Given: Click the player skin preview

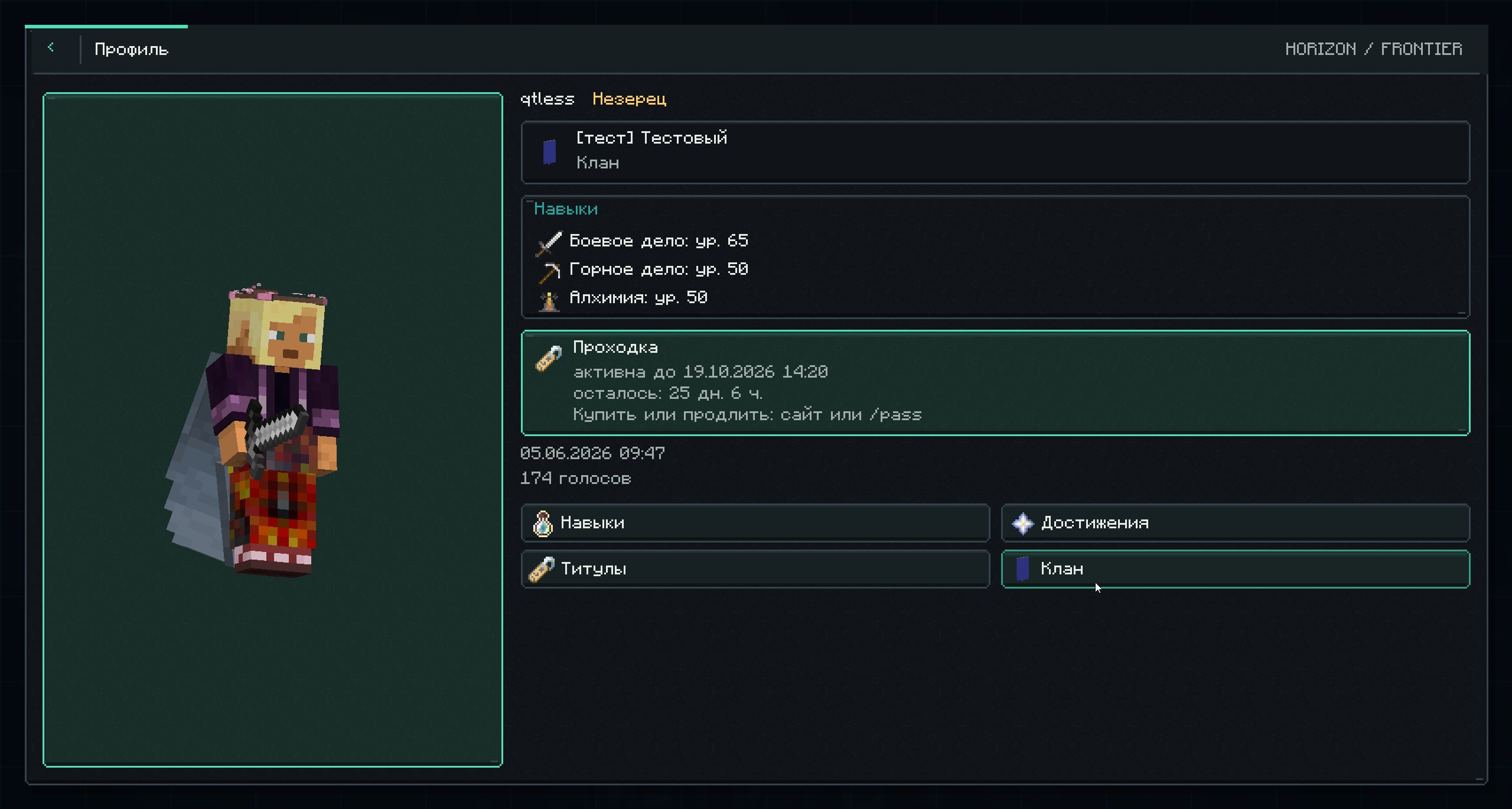Looking at the screenshot, I should (x=273, y=430).
